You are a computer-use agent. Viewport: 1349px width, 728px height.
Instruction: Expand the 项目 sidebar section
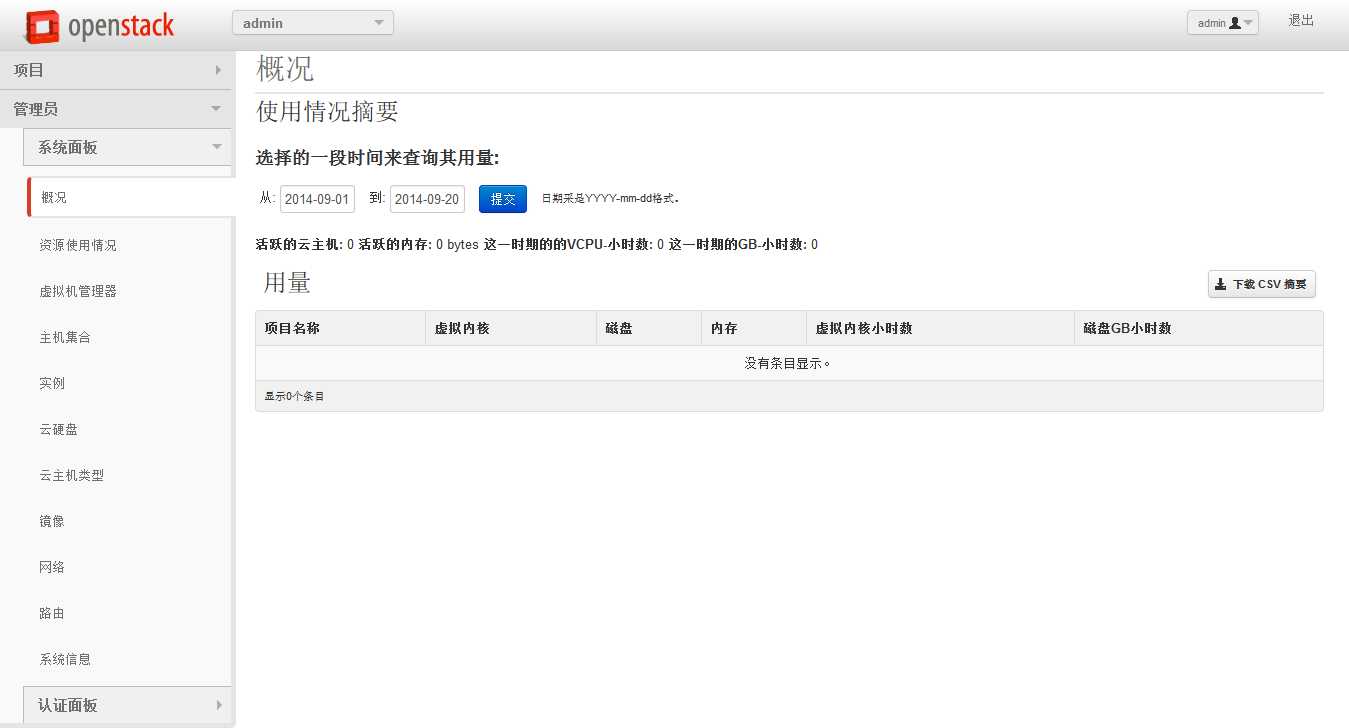[117, 70]
